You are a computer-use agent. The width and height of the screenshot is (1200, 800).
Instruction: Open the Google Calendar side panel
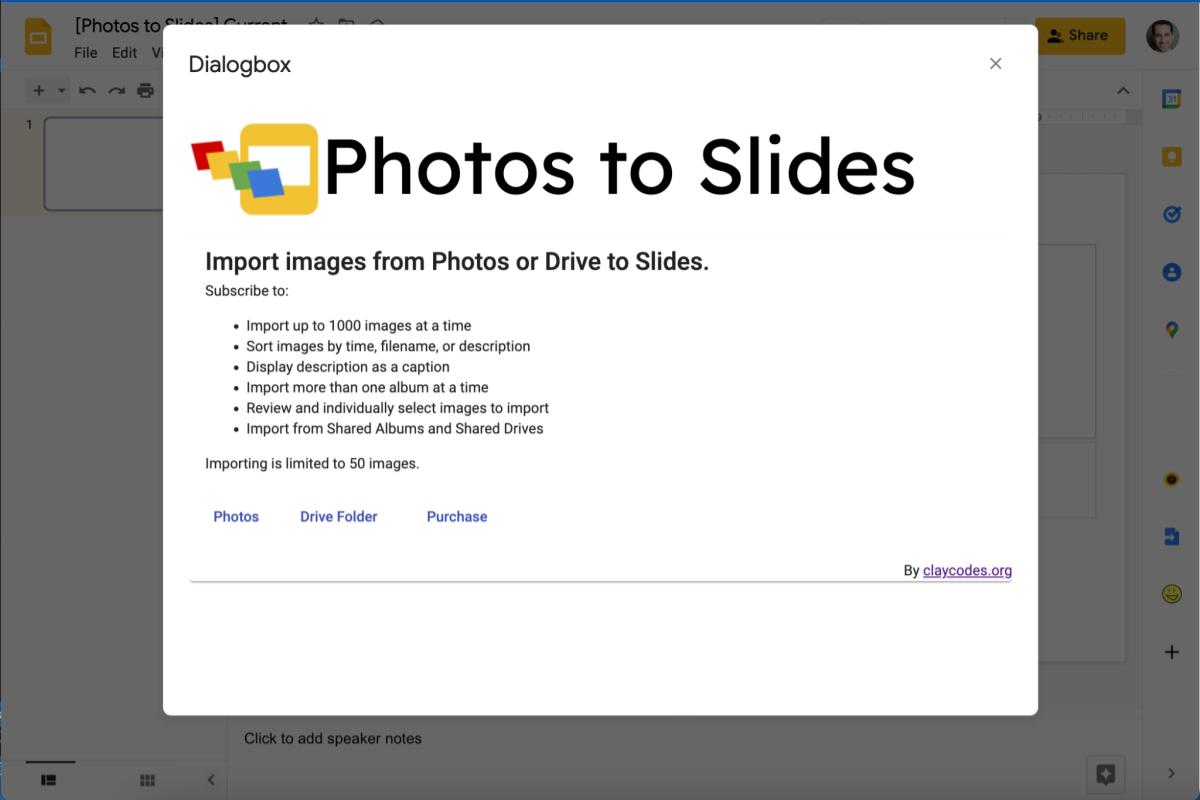[x=1171, y=99]
